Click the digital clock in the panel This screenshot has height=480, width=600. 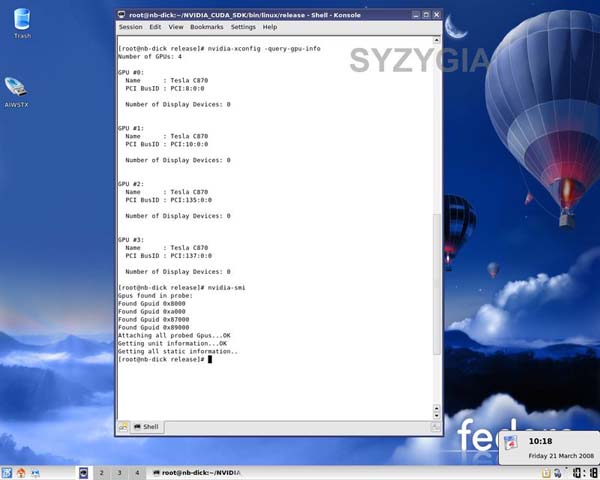(540, 441)
